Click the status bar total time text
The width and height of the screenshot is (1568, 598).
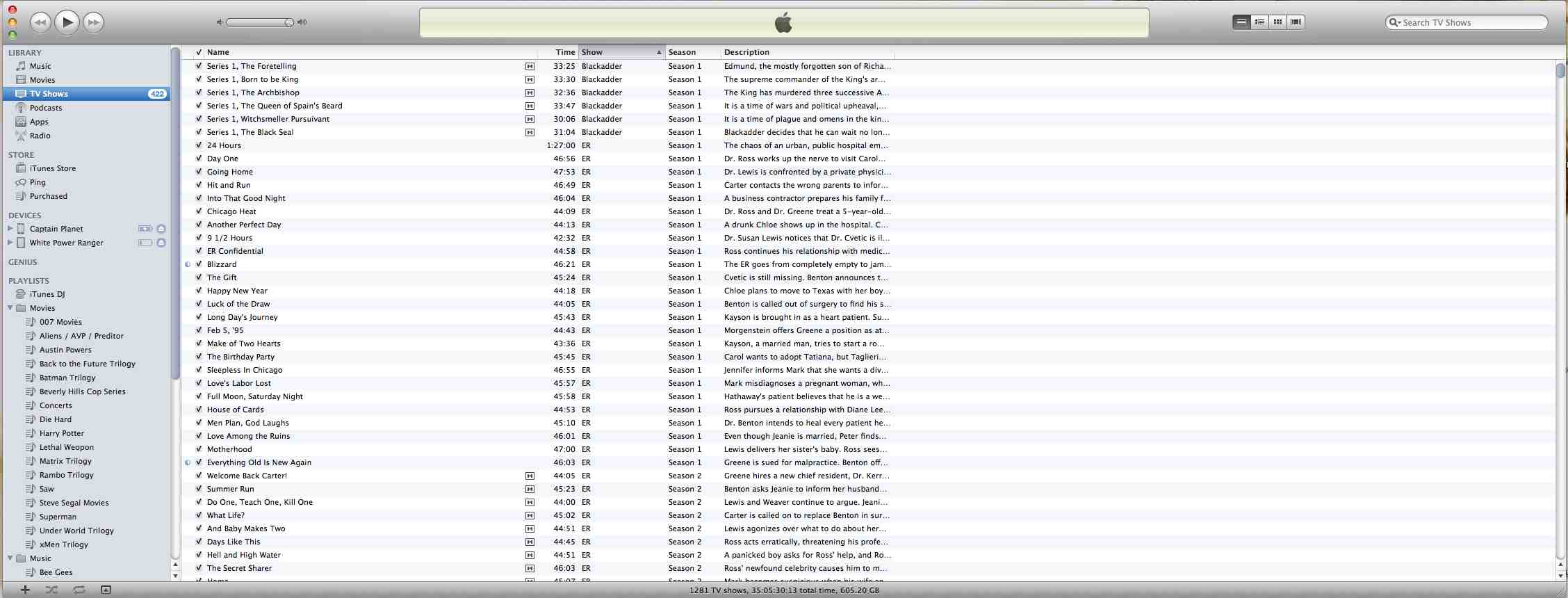coord(784,590)
